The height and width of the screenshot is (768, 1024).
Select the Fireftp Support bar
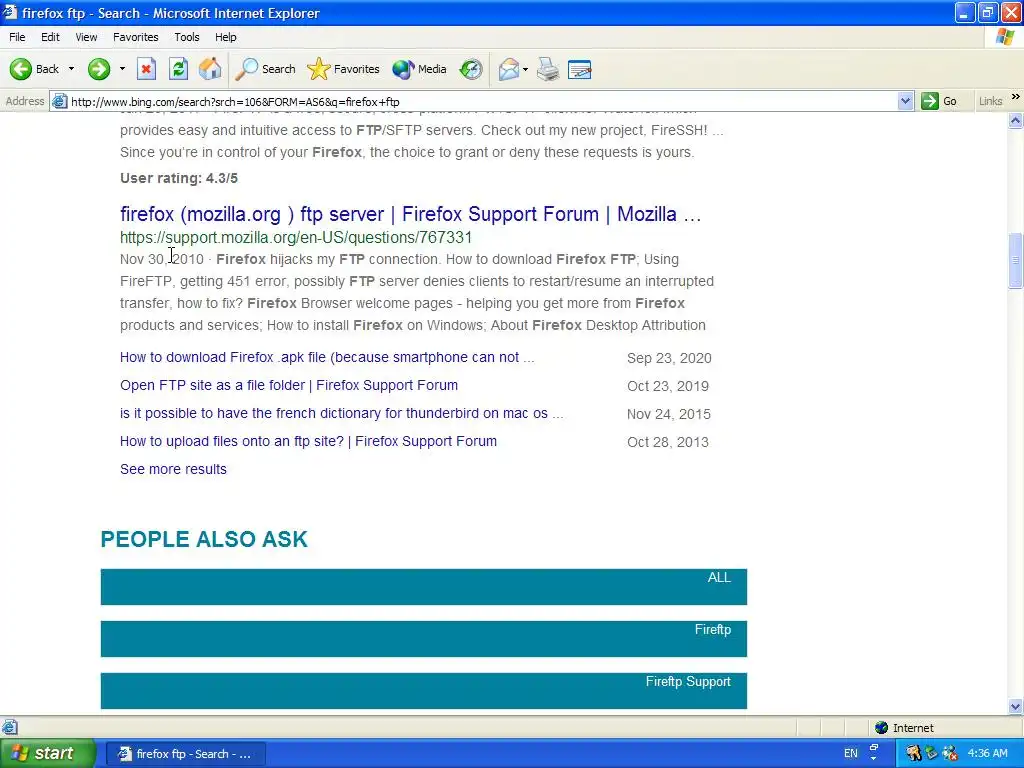[424, 690]
